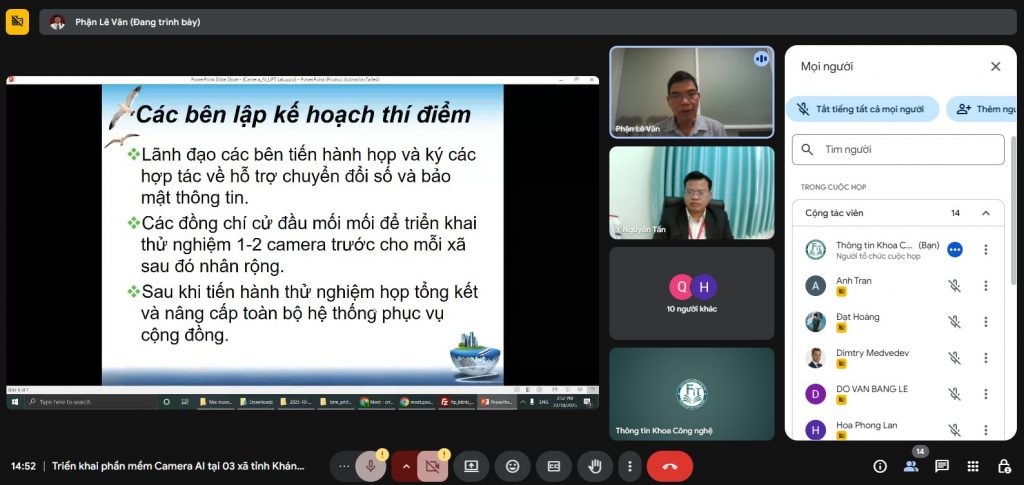The width and height of the screenshot is (1024, 485).
Task: Open more options three-dot menu in call bar
Action: [629, 466]
